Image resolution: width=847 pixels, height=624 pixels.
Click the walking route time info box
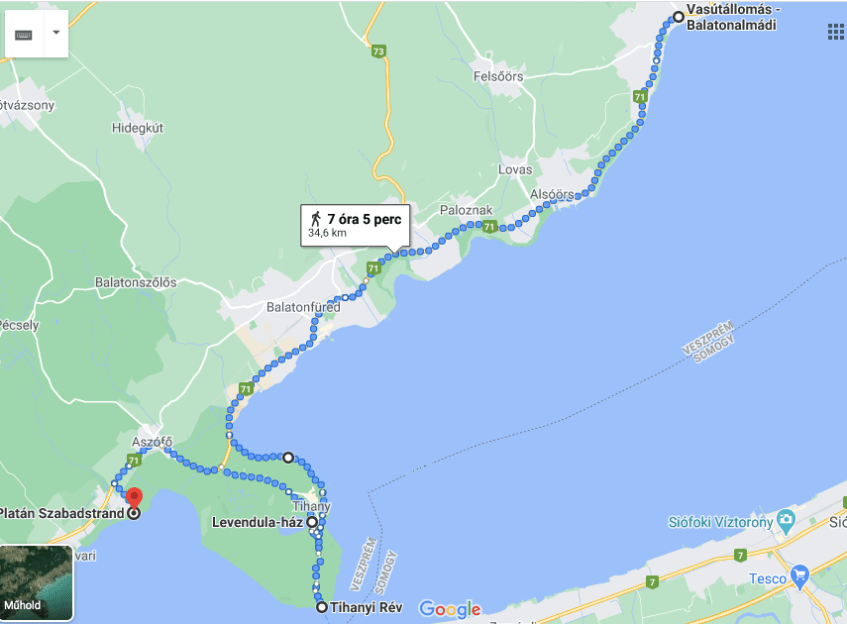click(x=355, y=225)
